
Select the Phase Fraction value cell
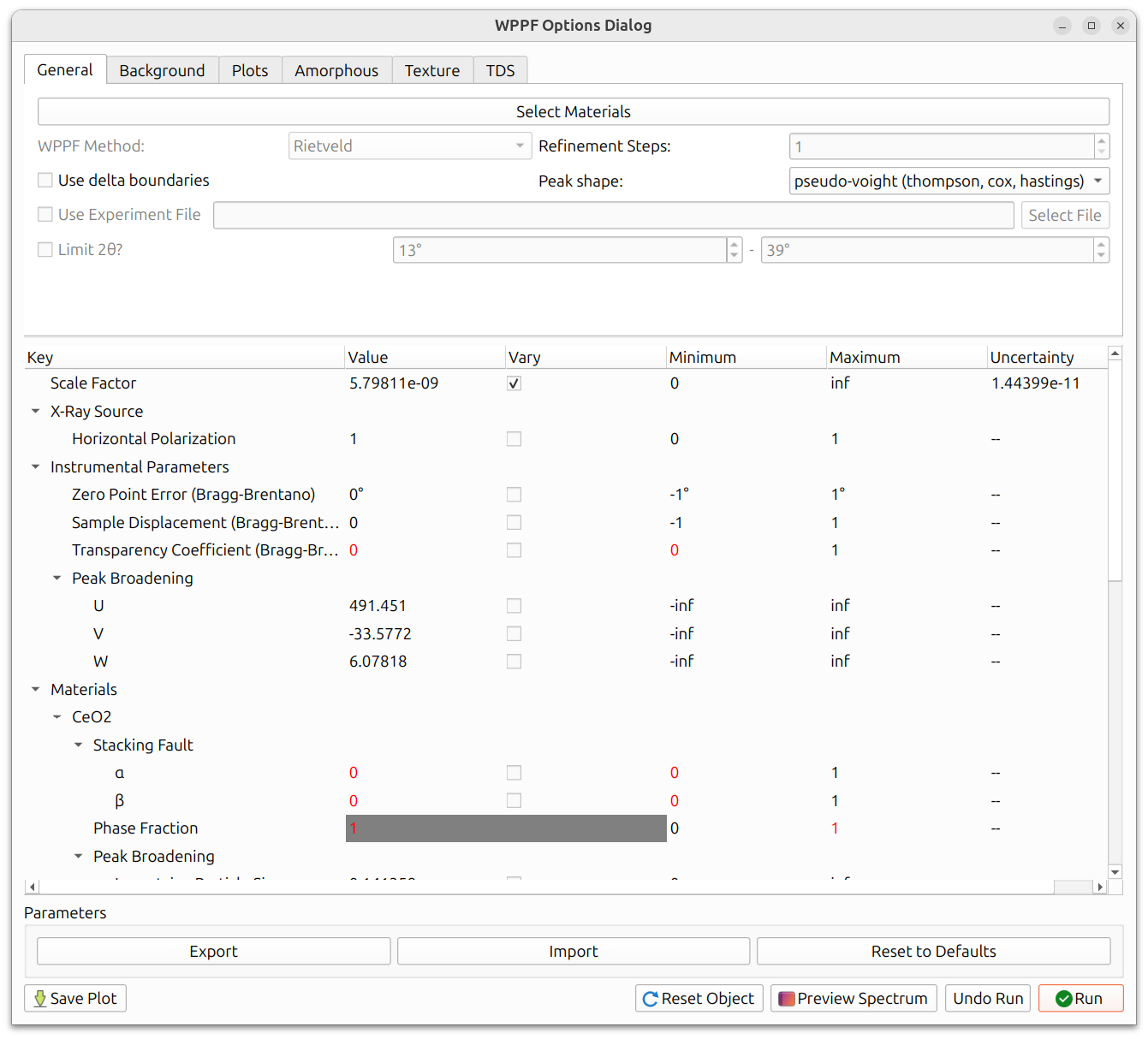(x=425, y=828)
